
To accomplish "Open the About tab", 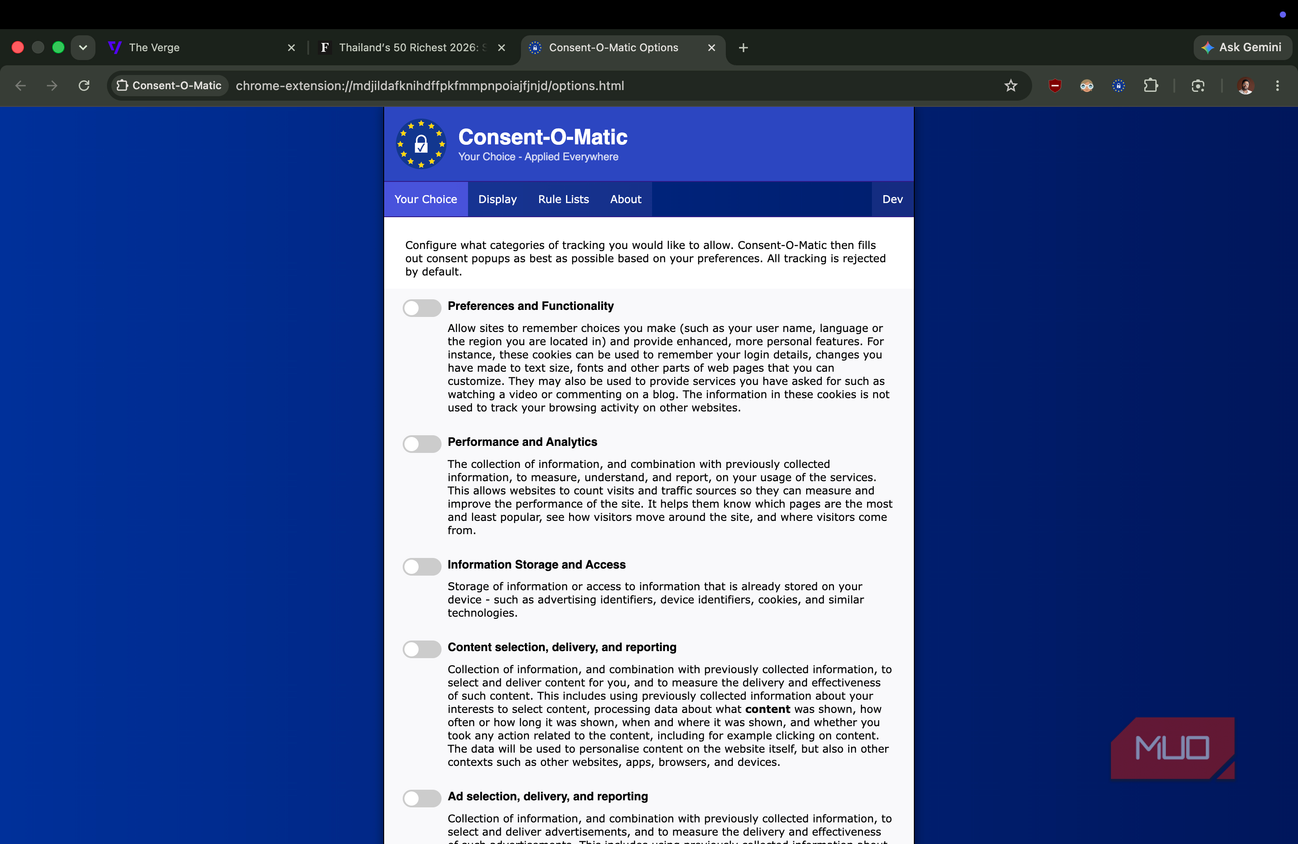I will coord(626,199).
